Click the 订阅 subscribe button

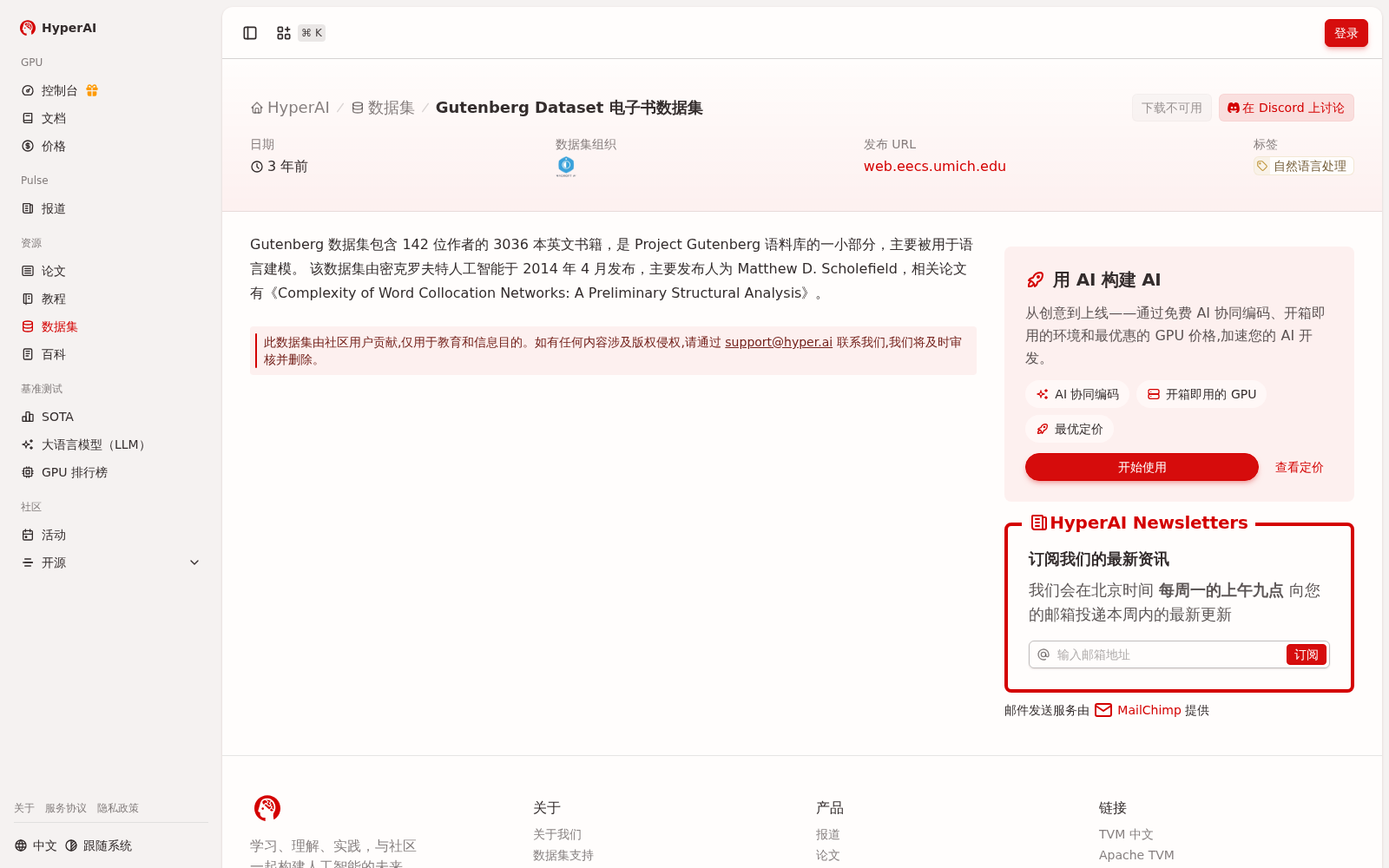coord(1307,654)
